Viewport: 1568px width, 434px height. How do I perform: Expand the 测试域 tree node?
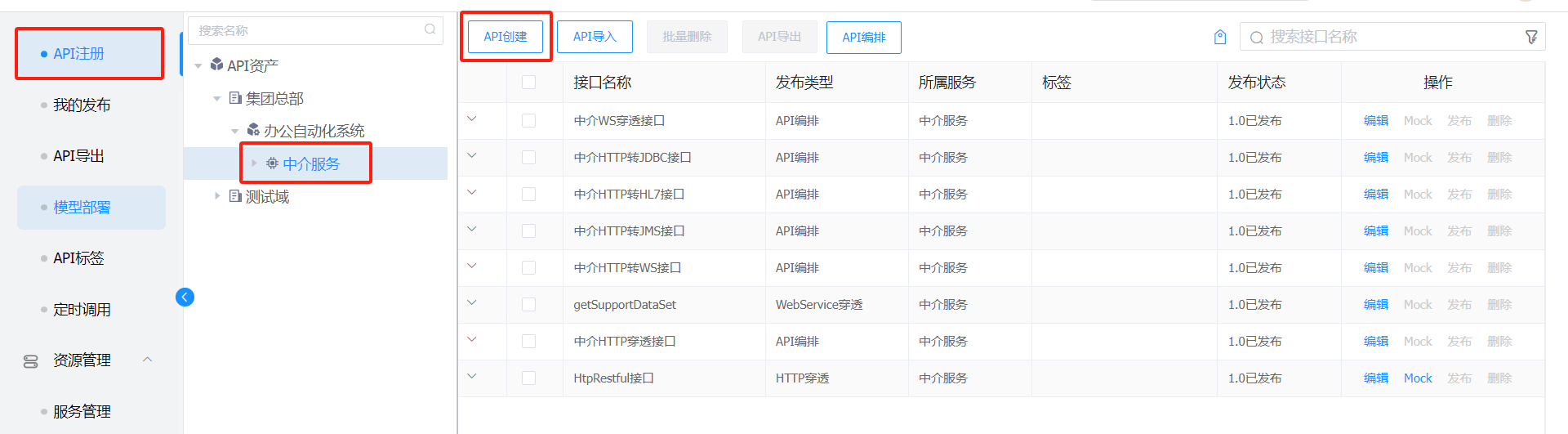[217, 196]
